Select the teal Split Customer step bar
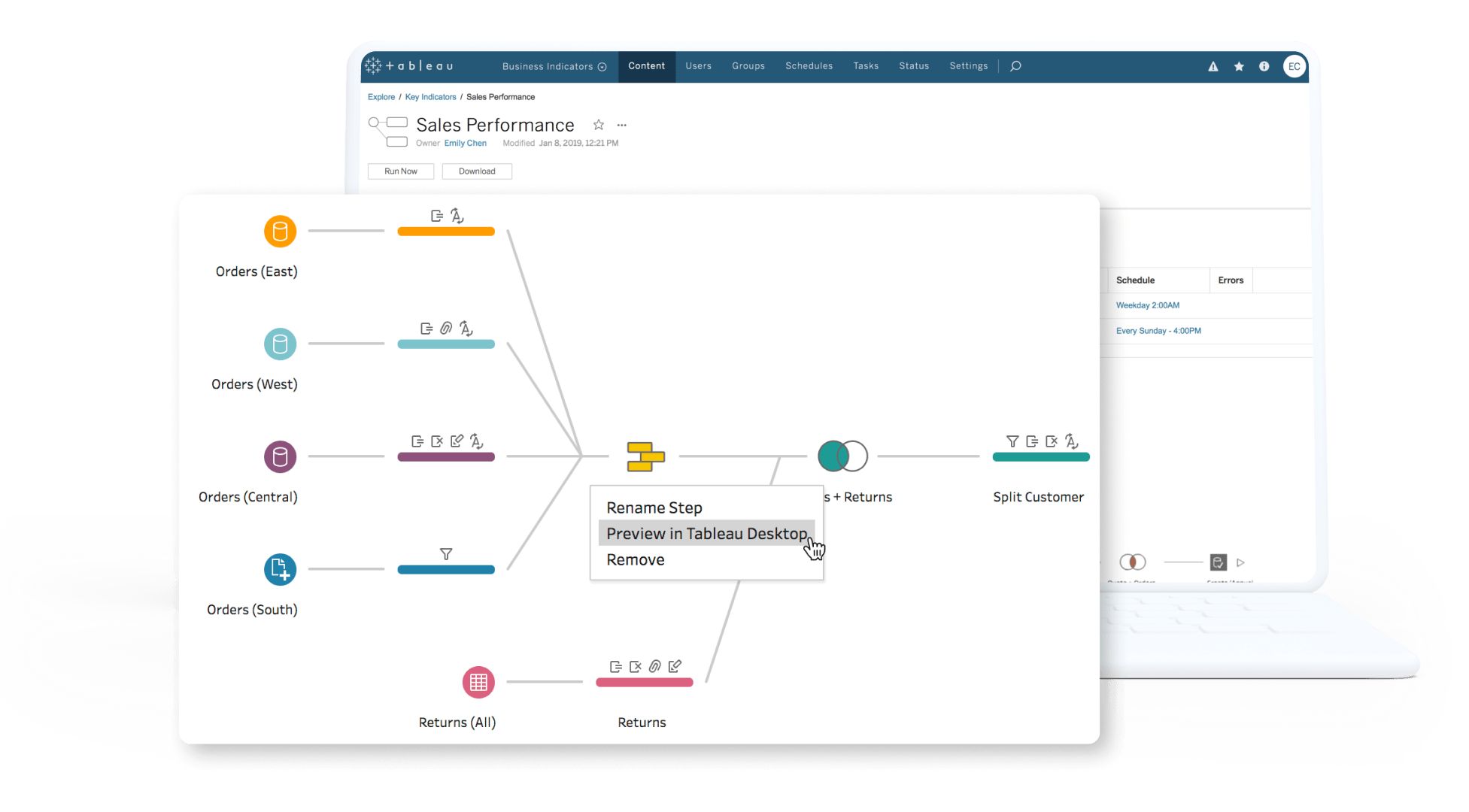 1040,457
